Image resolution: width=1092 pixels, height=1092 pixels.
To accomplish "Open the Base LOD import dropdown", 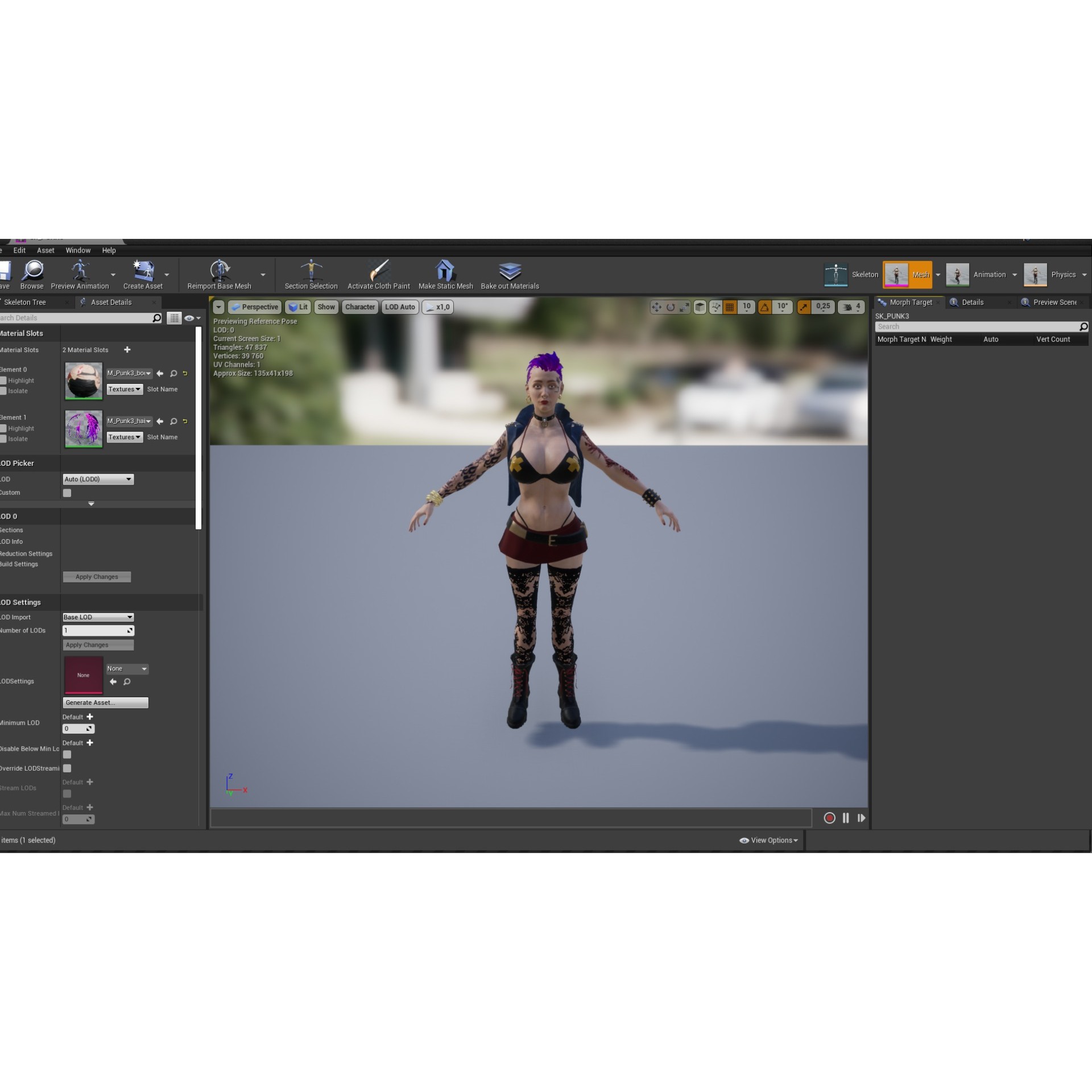I will pos(98,617).
